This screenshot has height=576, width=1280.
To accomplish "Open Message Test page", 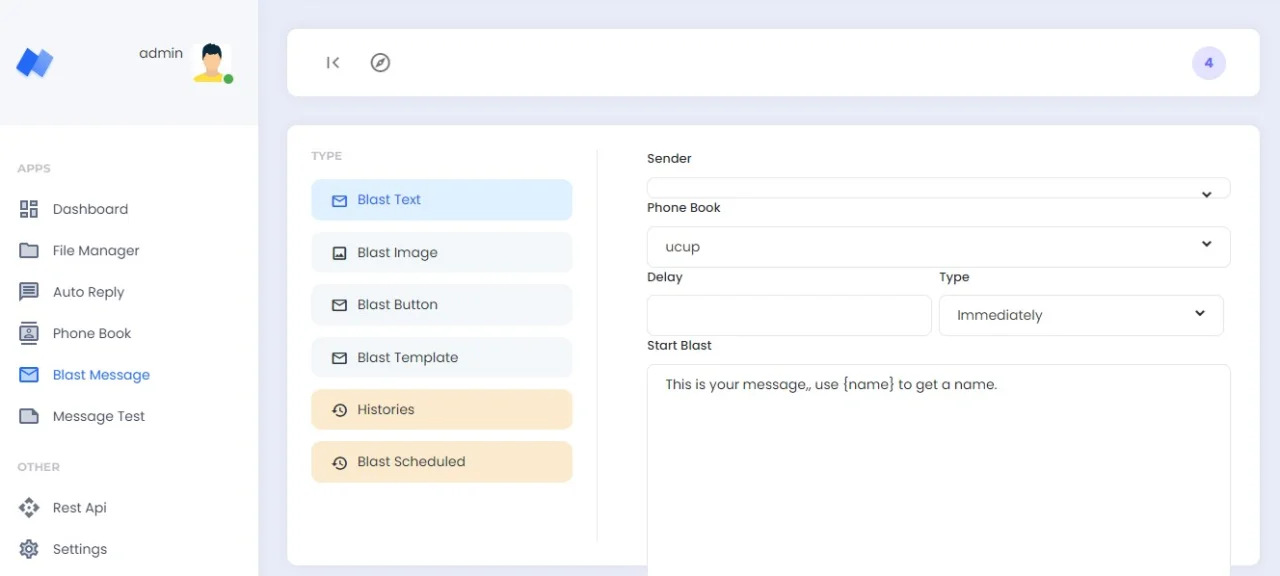I will 99,416.
